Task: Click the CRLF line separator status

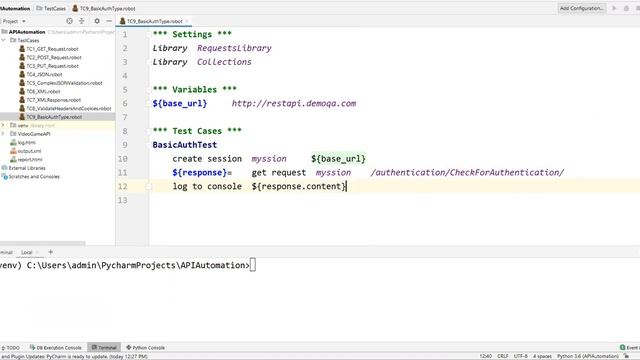Action: (x=503, y=356)
